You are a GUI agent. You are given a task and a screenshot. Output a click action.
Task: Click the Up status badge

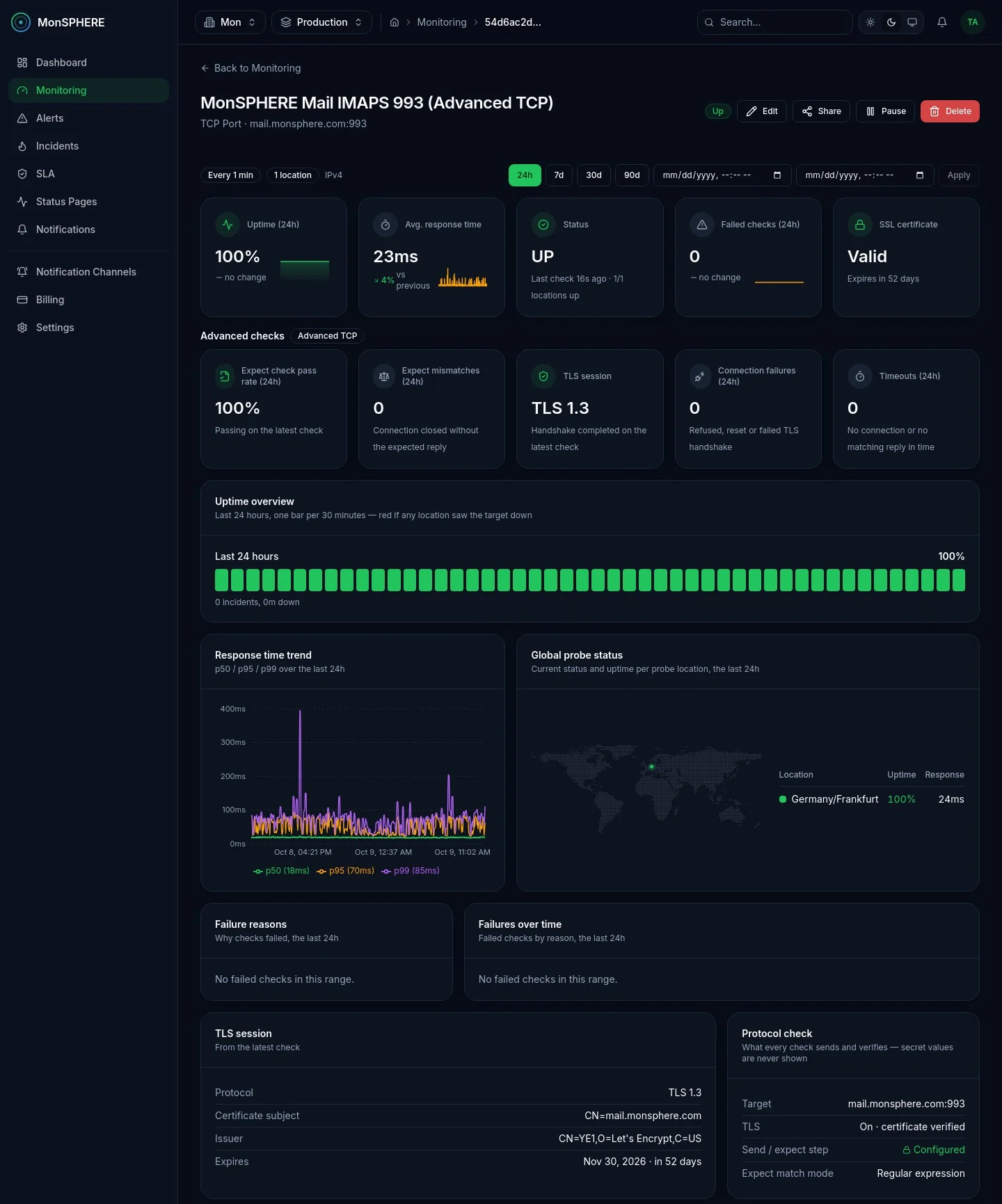point(717,111)
